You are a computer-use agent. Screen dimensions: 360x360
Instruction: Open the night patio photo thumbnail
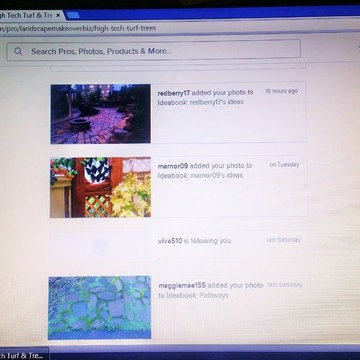(x=100, y=114)
